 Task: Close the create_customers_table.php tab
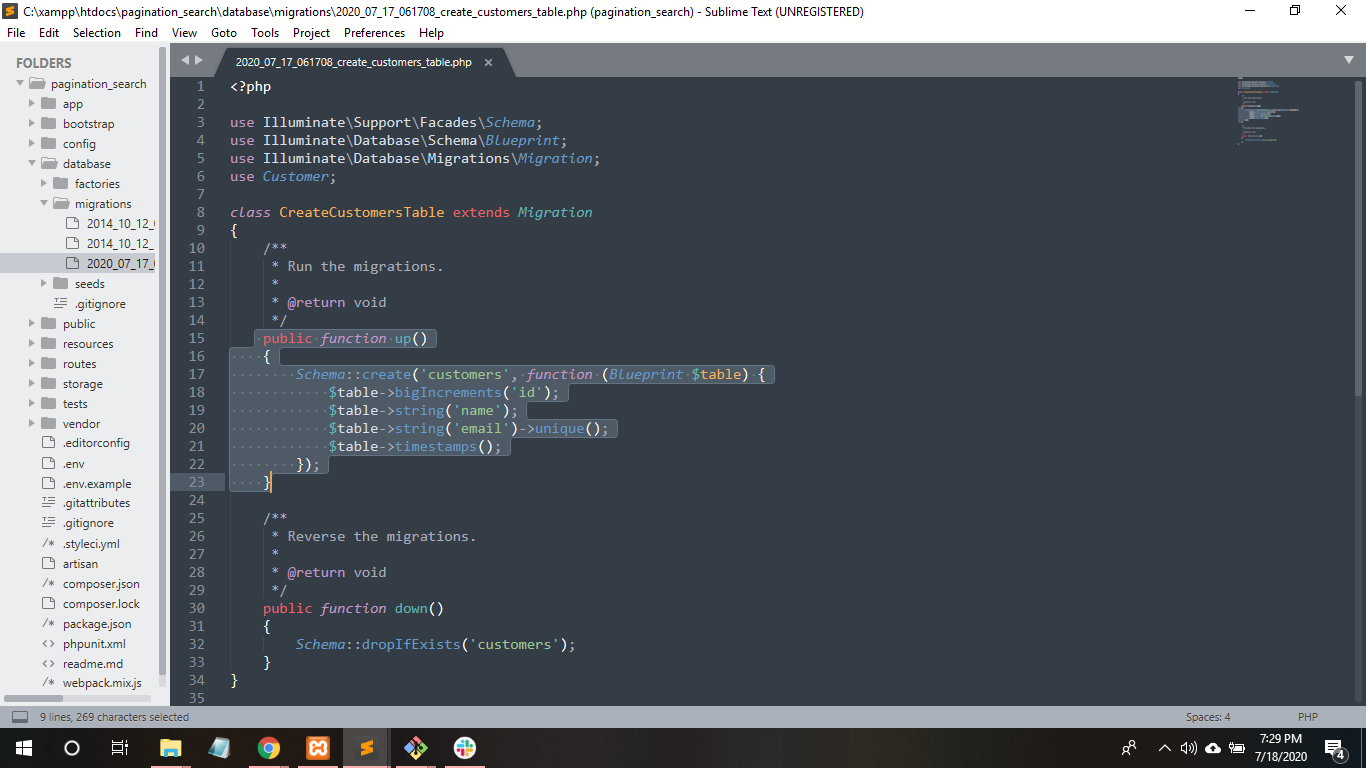point(488,62)
